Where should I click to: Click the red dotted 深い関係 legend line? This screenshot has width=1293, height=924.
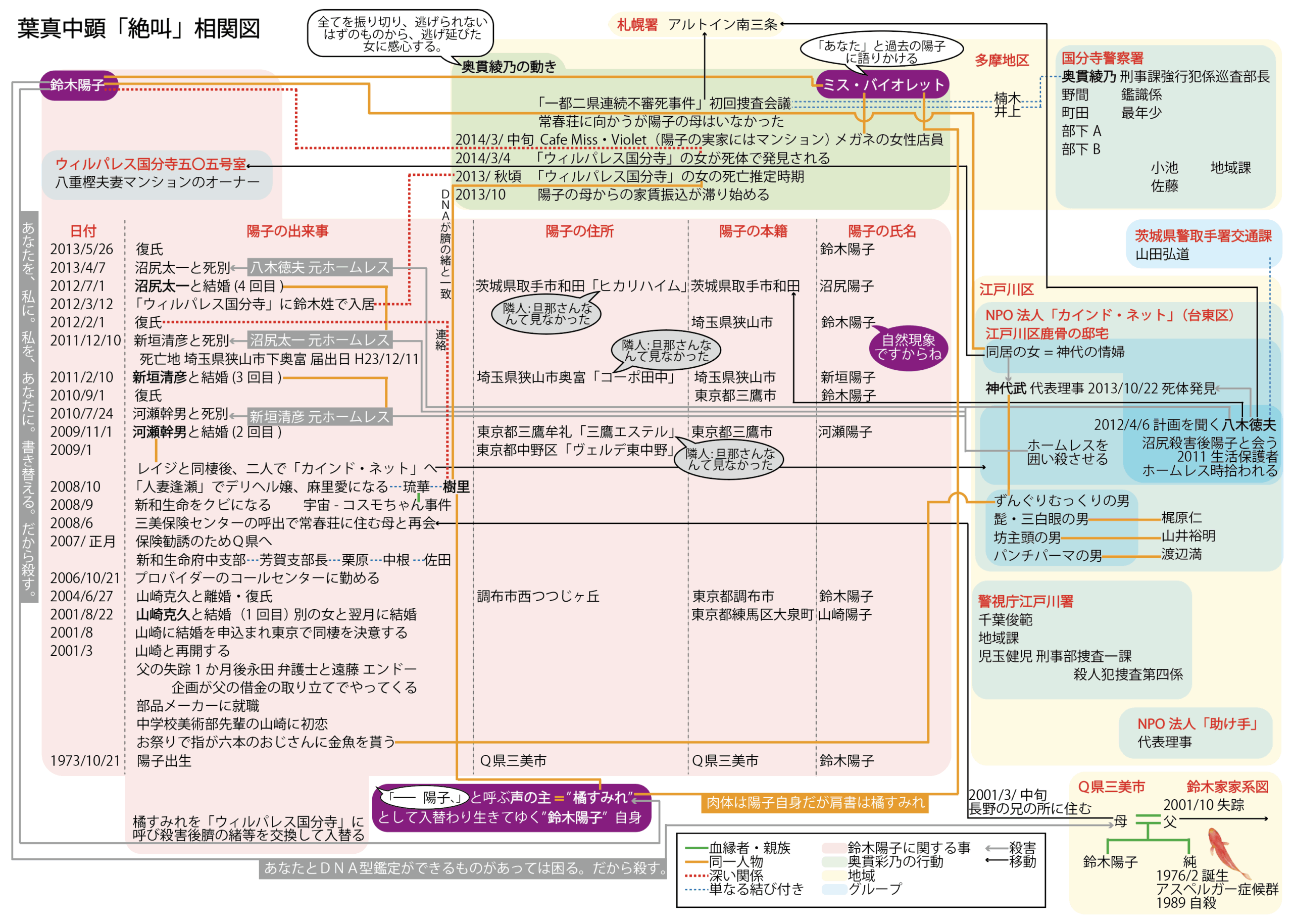pos(695,875)
